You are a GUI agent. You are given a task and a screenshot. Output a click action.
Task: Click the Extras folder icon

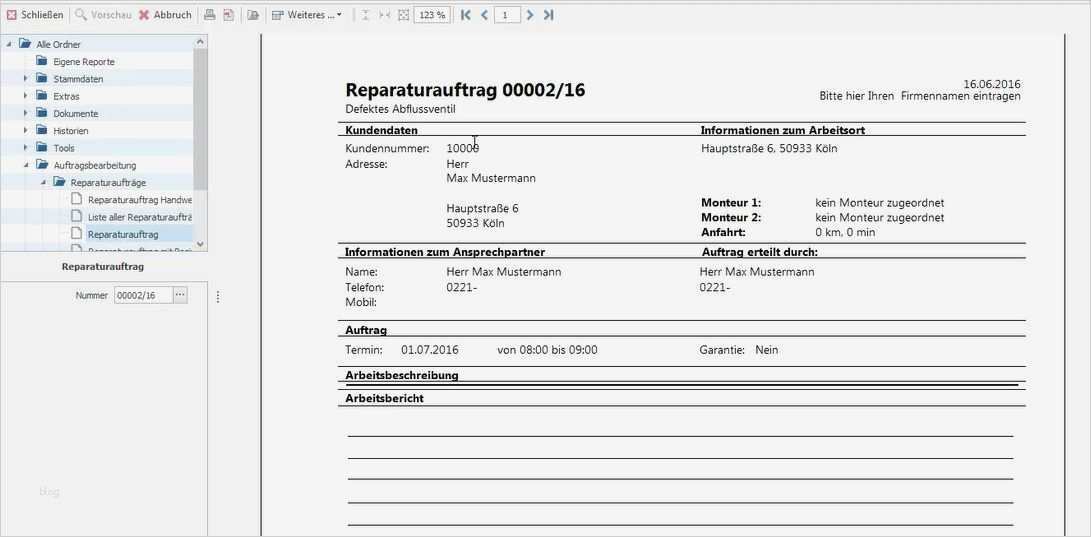pos(42,96)
